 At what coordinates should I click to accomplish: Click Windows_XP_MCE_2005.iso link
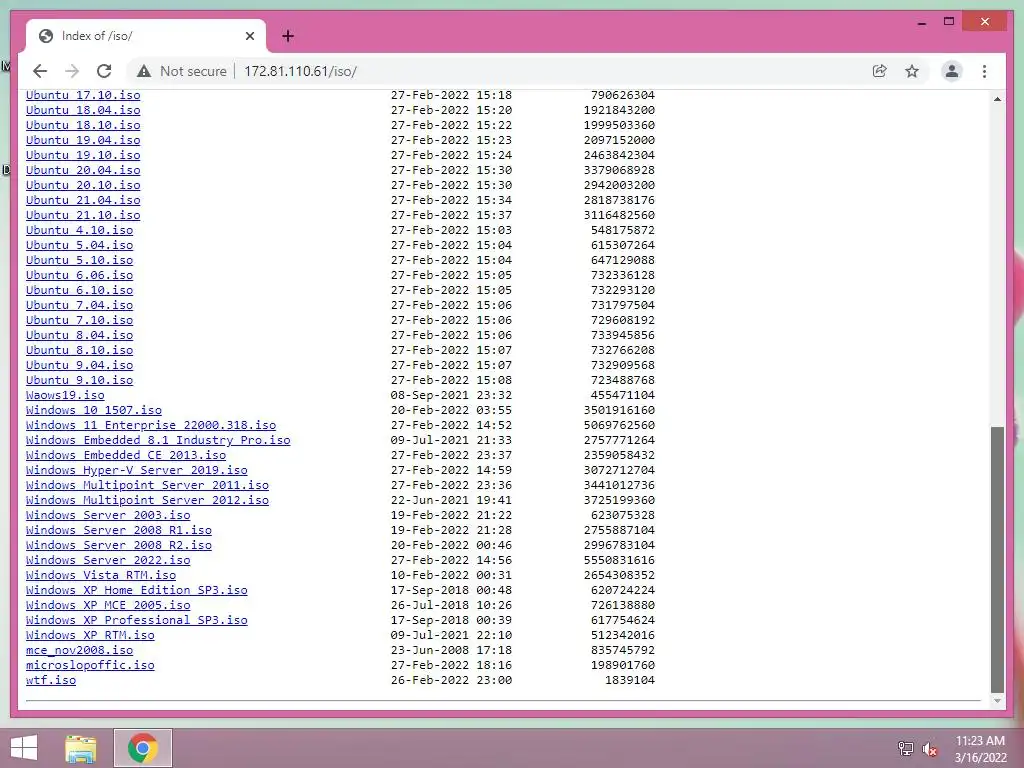pos(108,605)
